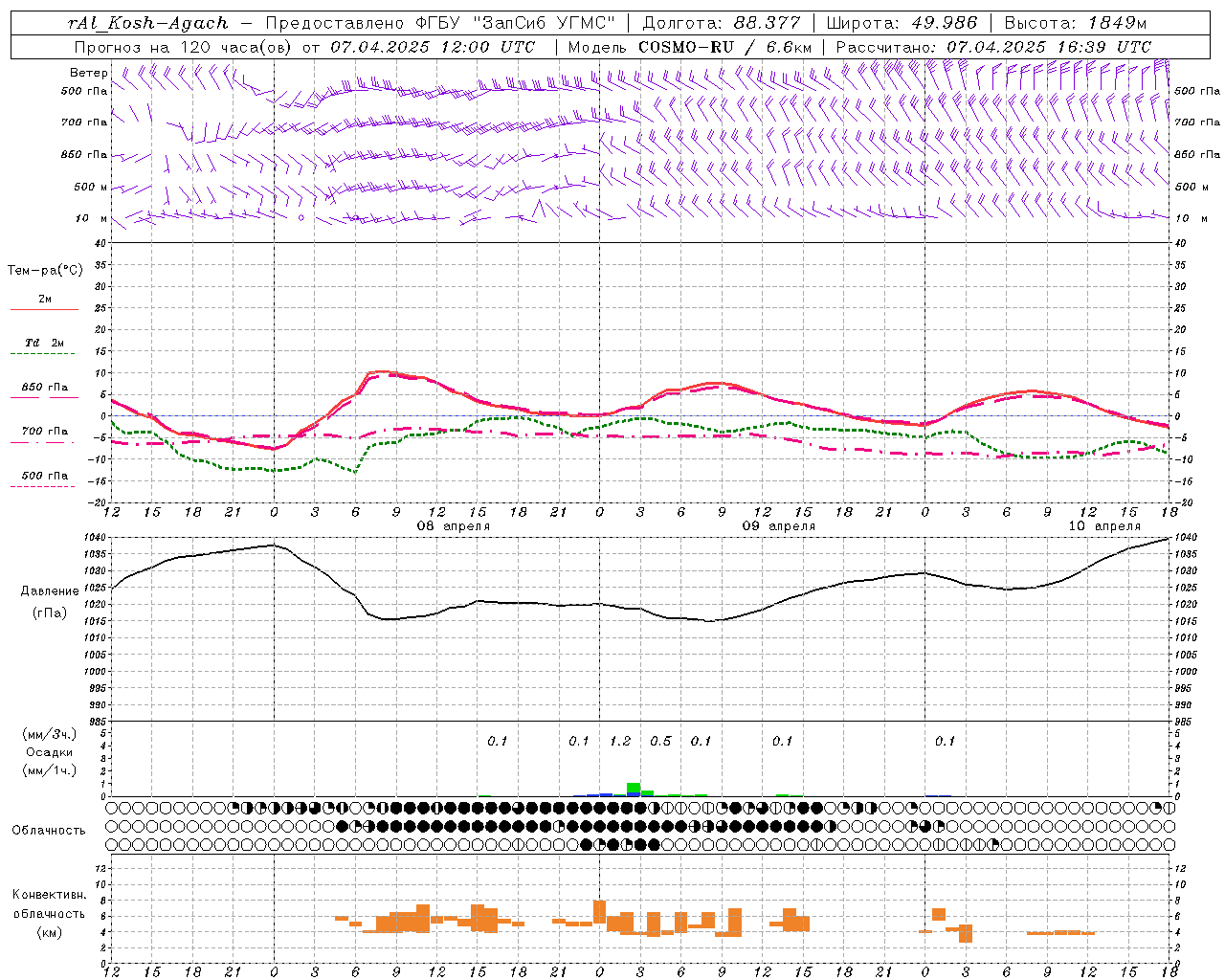1225x980 pixels.
Task: Click the 09 апреля date label
Action: [779, 526]
